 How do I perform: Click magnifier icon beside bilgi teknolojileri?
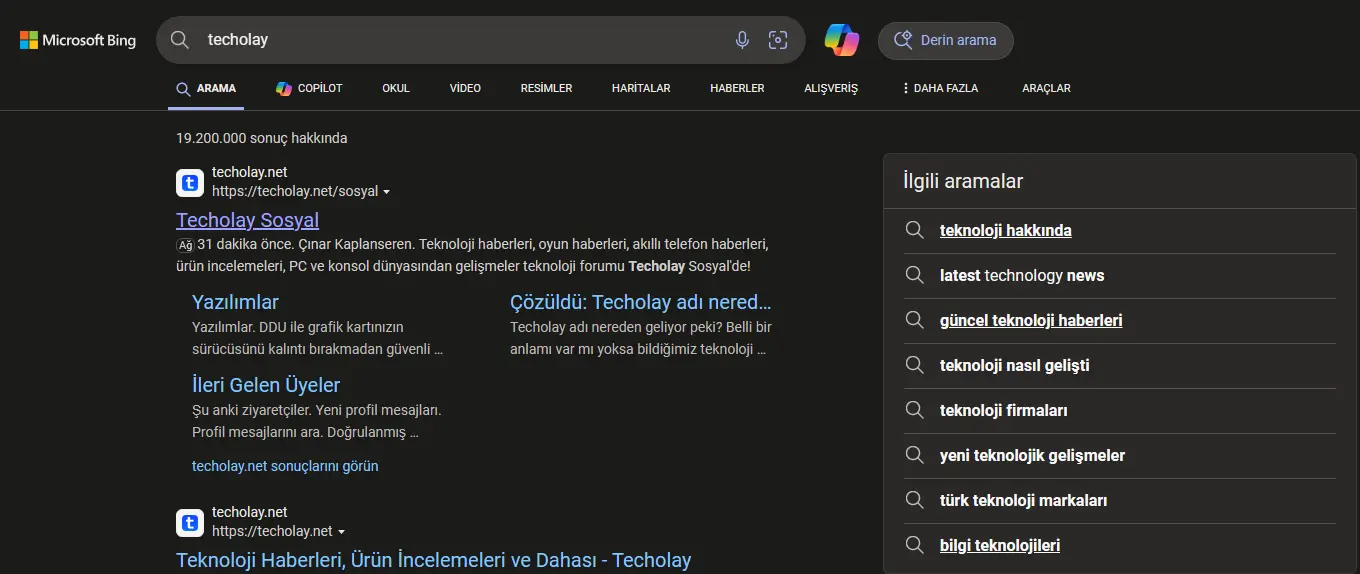[914, 545]
